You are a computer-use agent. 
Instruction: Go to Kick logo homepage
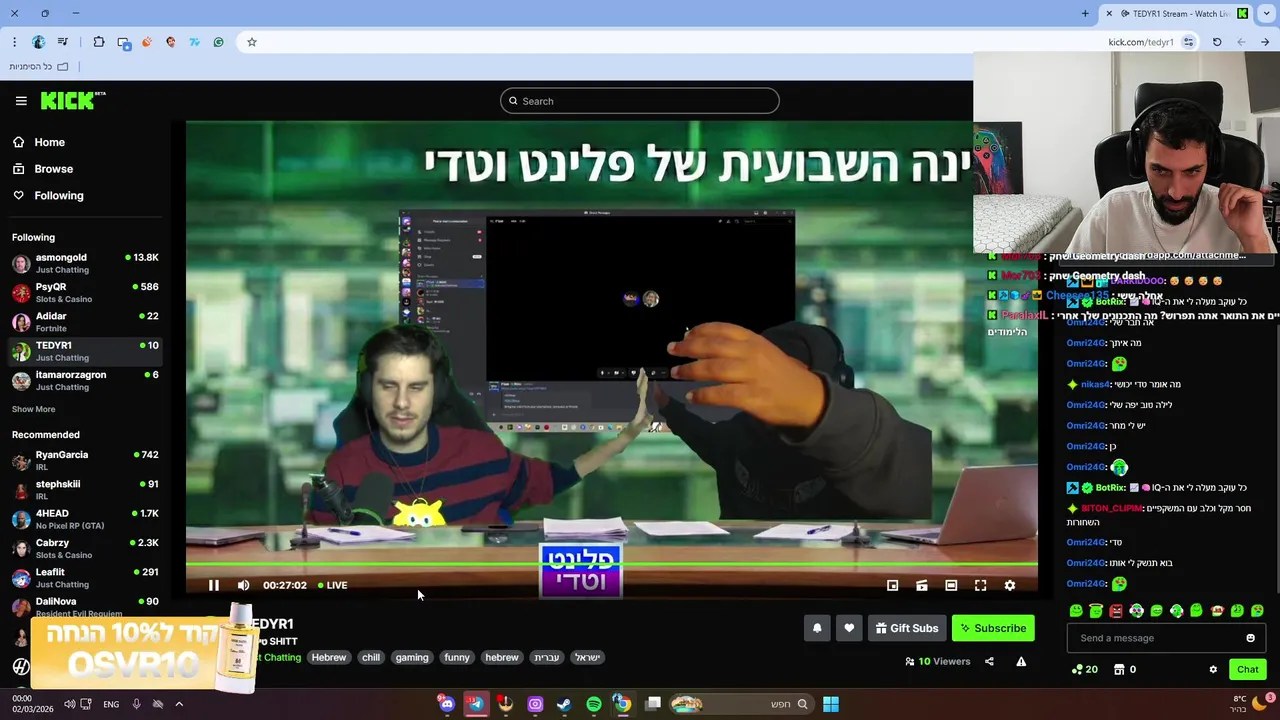(72, 100)
